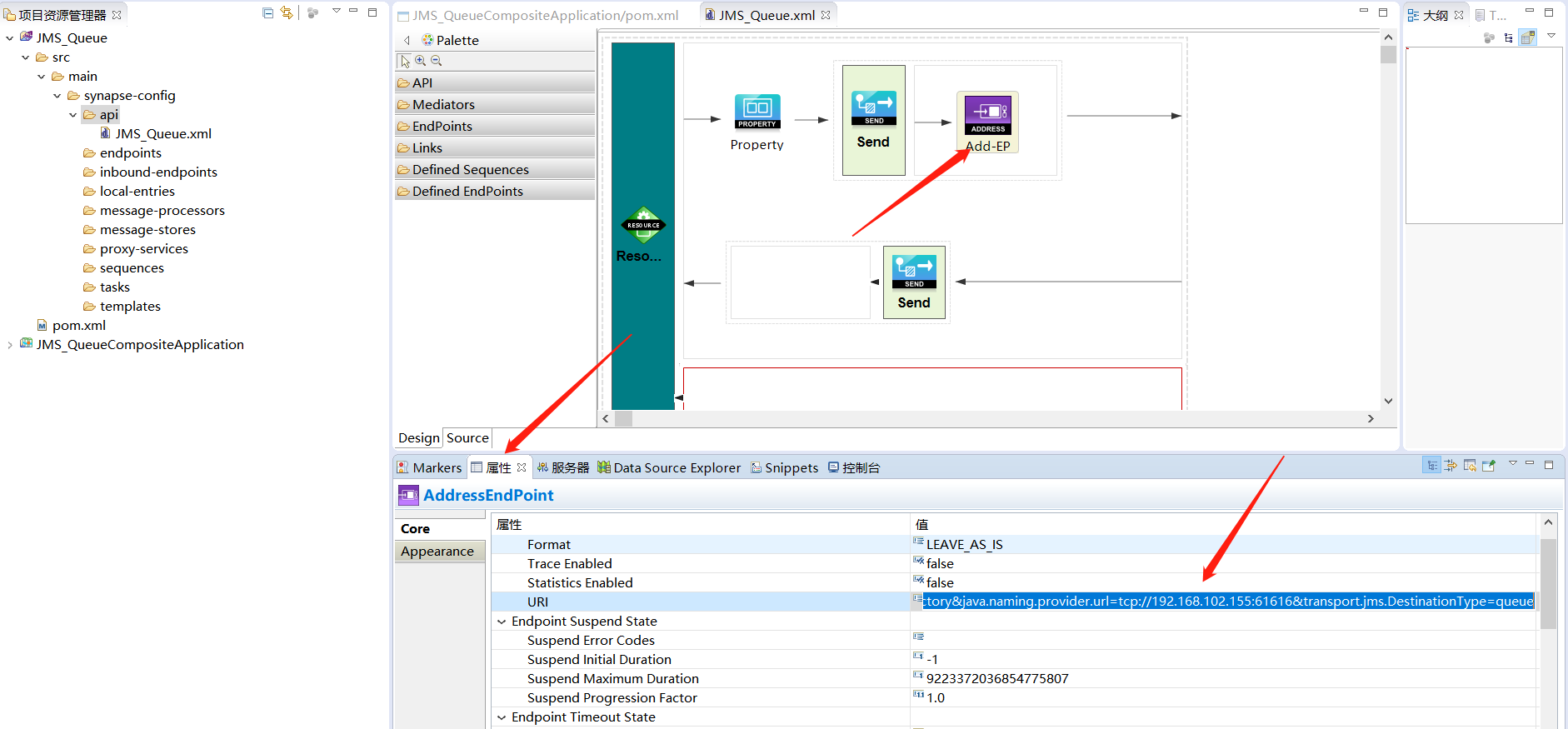This screenshot has height=729, width=1568.
Task: Switch to the Source editor tab
Action: point(467,437)
